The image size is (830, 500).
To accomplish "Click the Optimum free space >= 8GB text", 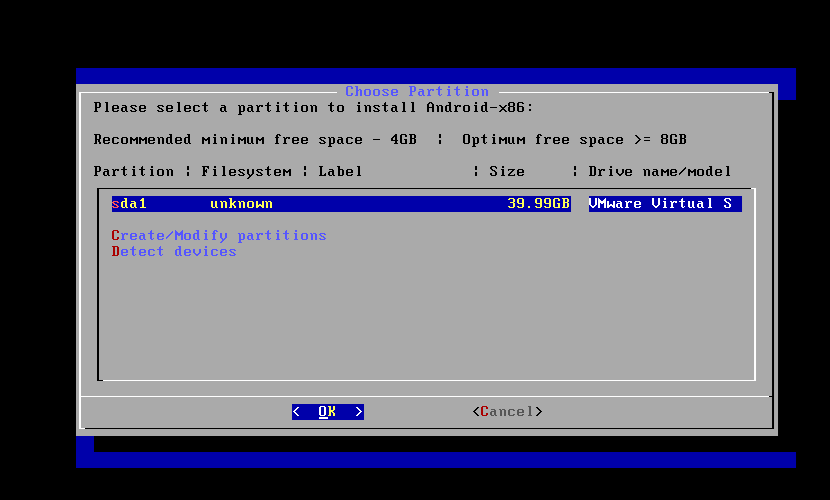I will click(574, 140).
